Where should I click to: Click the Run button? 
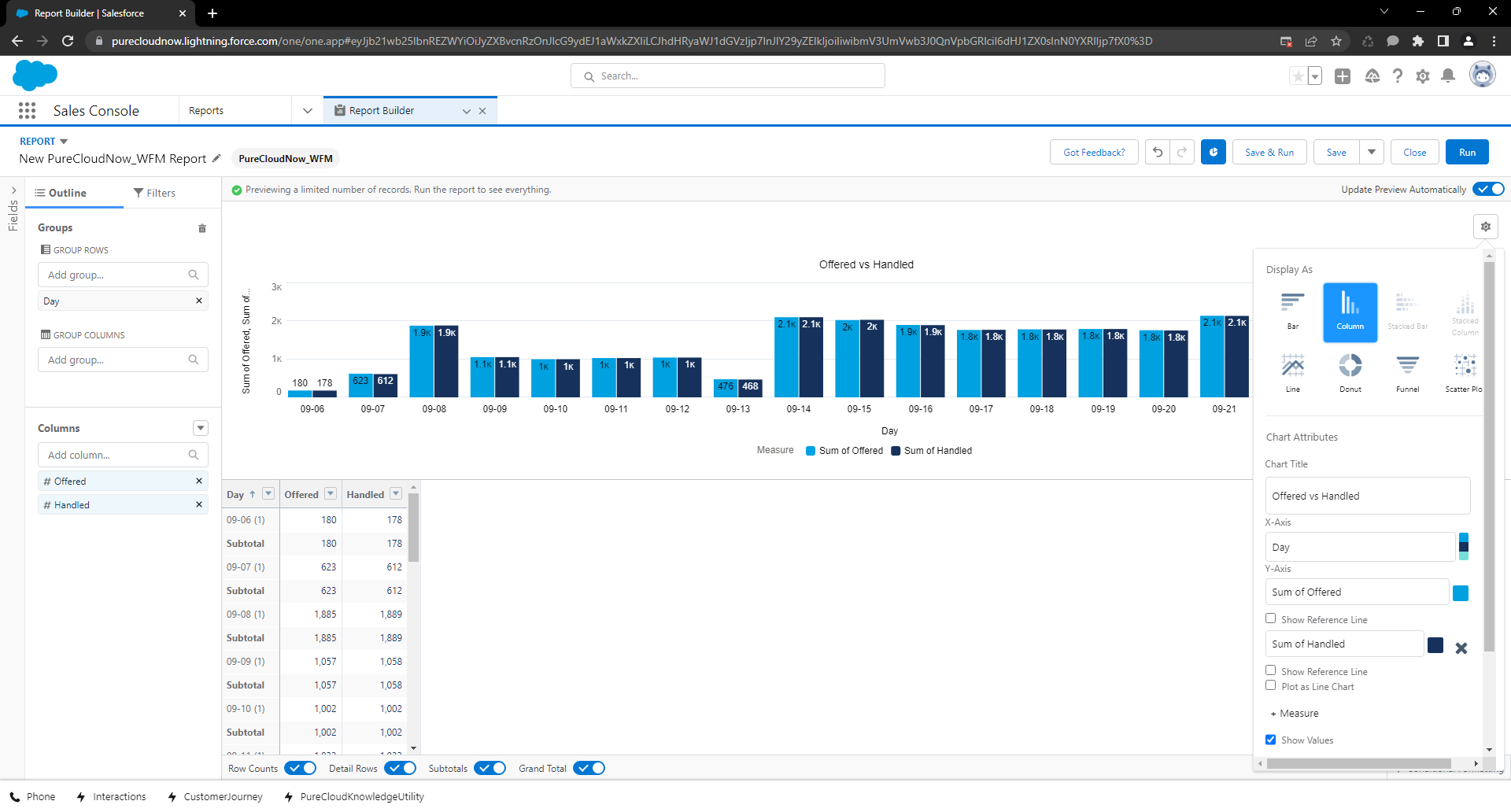1466,153
